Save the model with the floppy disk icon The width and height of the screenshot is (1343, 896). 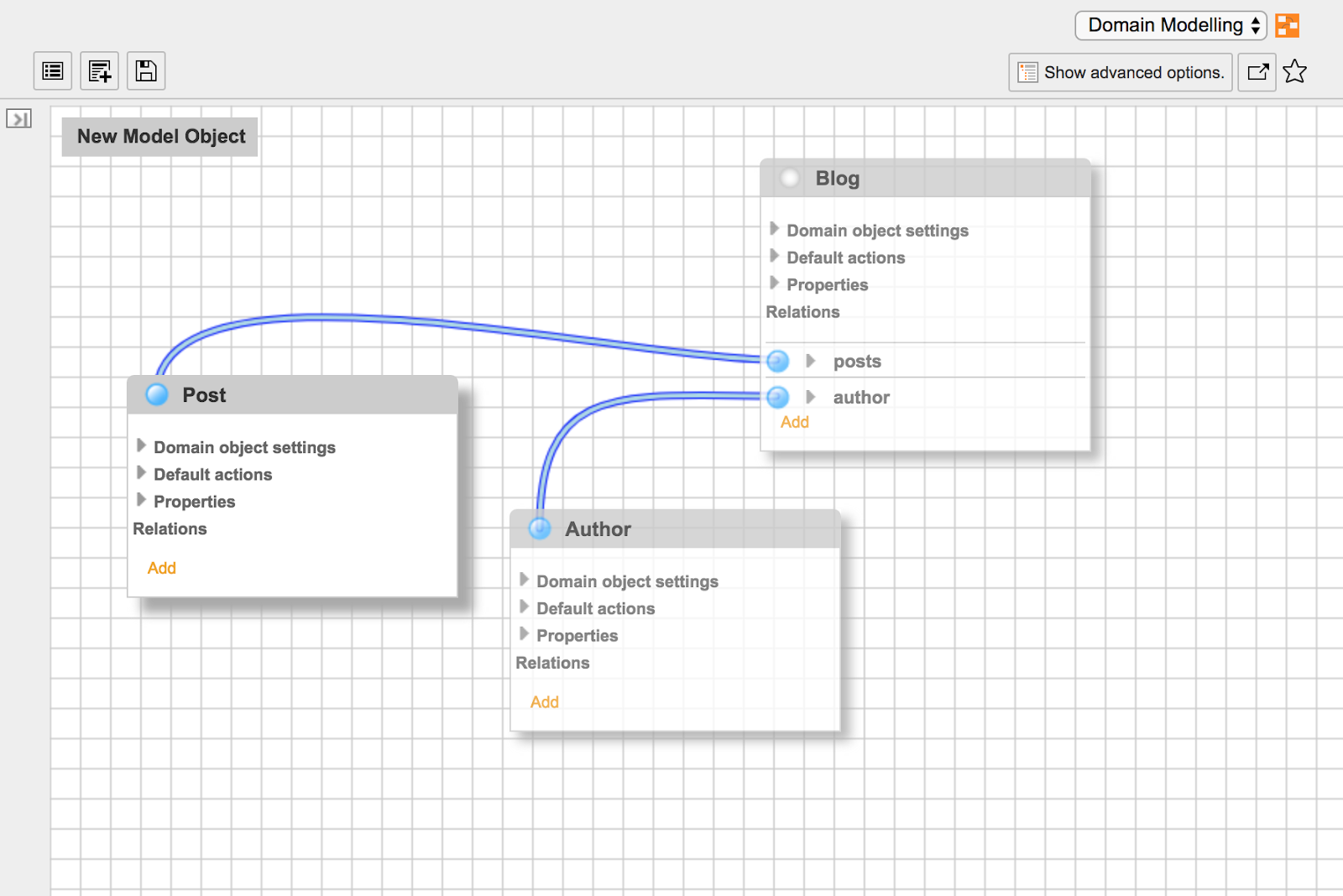(x=144, y=71)
